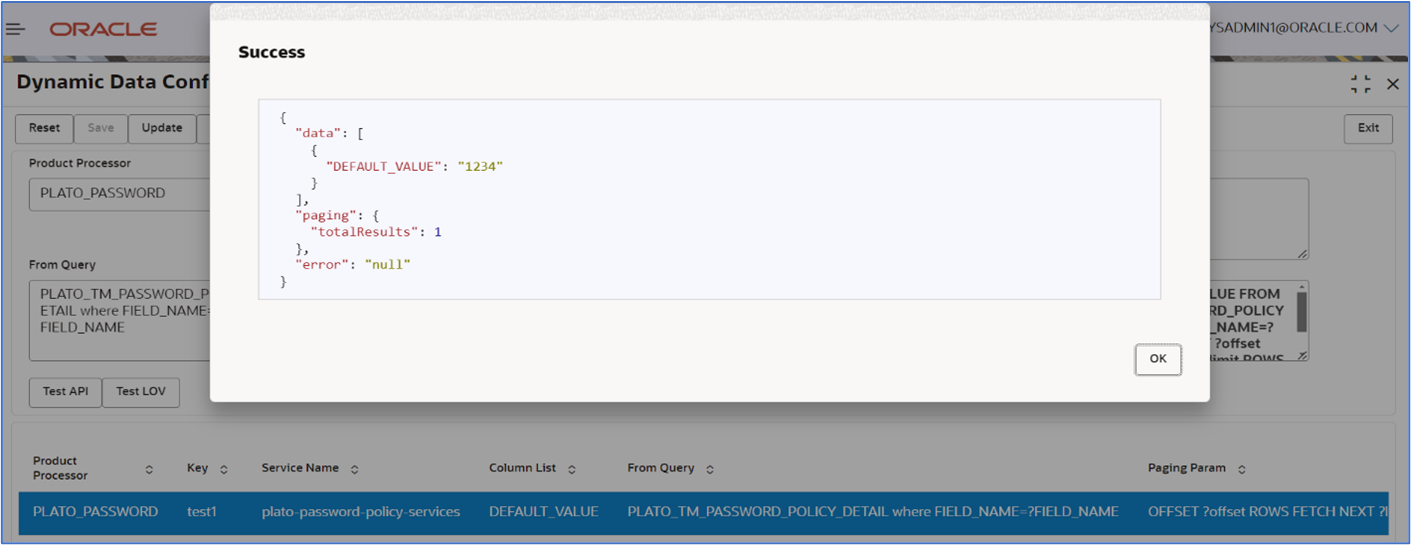Click into the From Query text area

tap(120, 320)
